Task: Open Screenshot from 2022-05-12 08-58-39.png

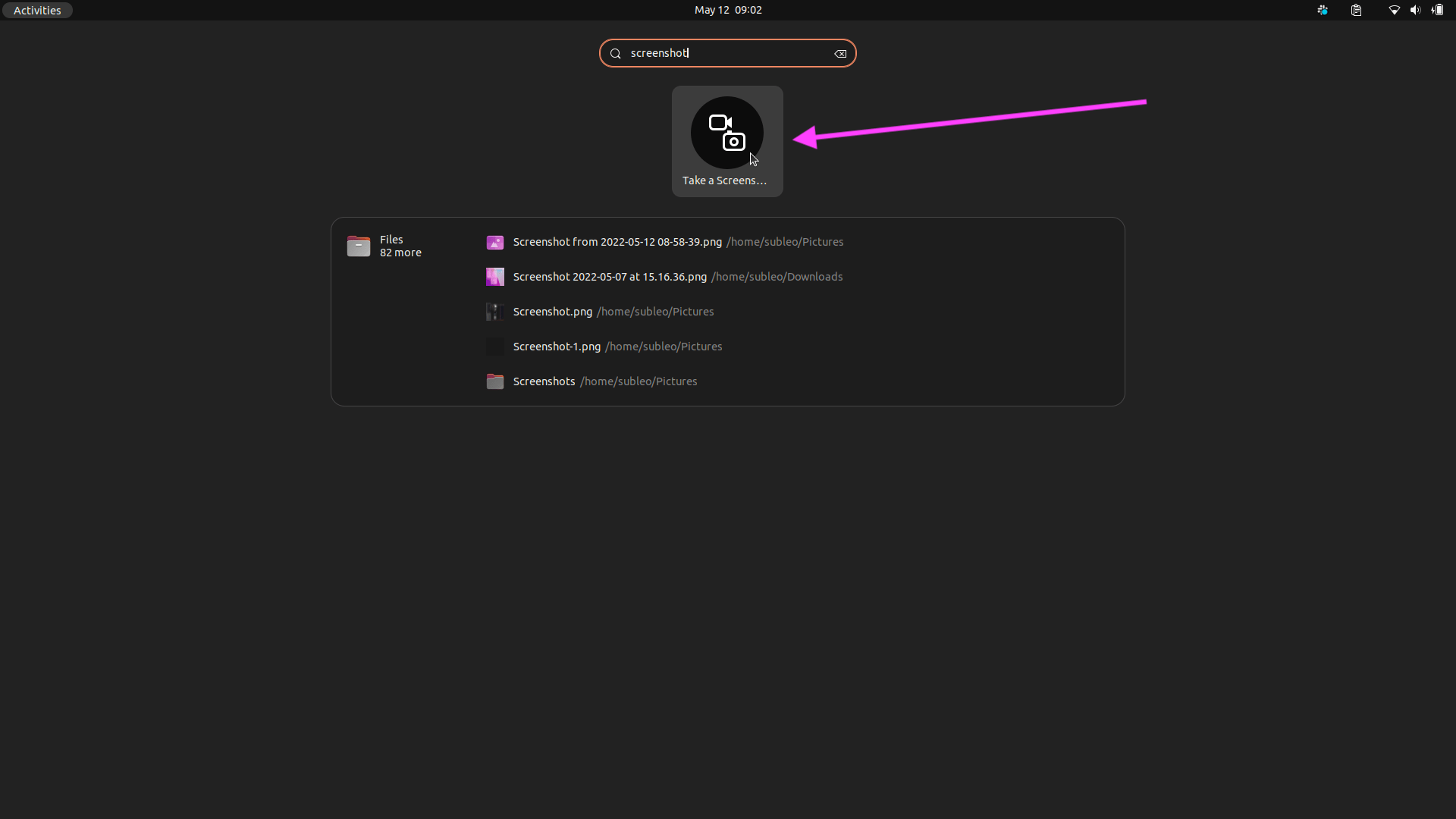Action: point(617,242)
